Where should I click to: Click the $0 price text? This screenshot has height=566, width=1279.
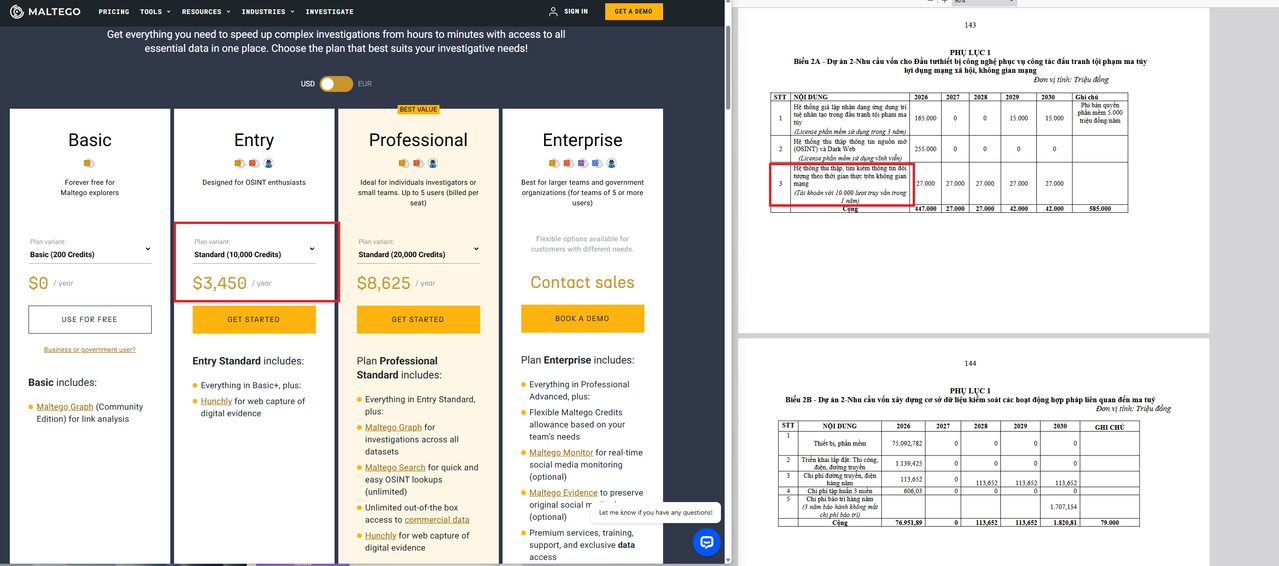[x=38, y=283]
